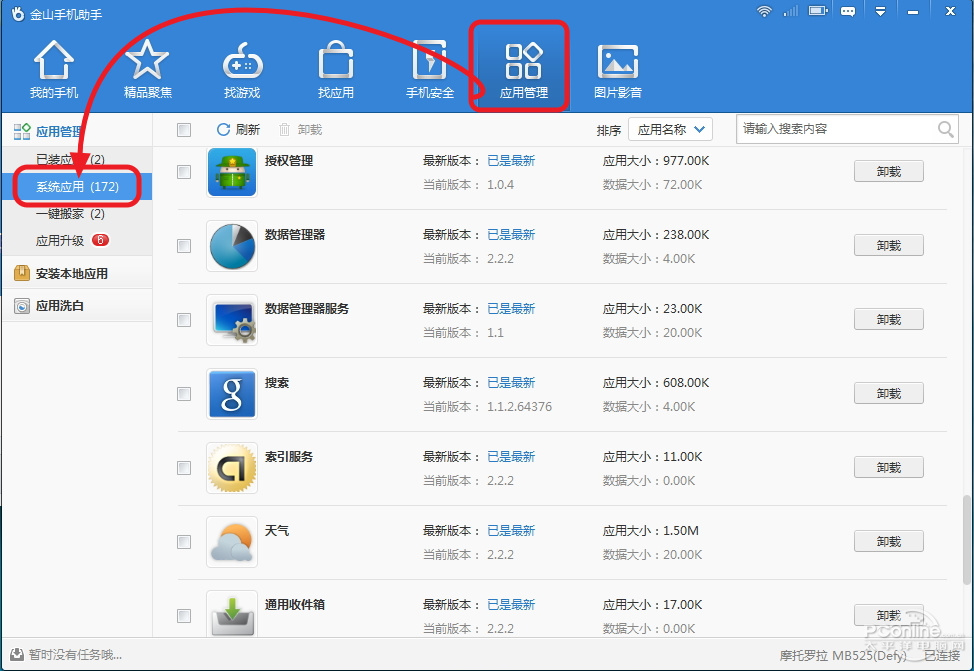The height and width of the screenshot is (671, 974).
Task: Switch to the 应用管理 top tab
Action: tap(523, 70)
